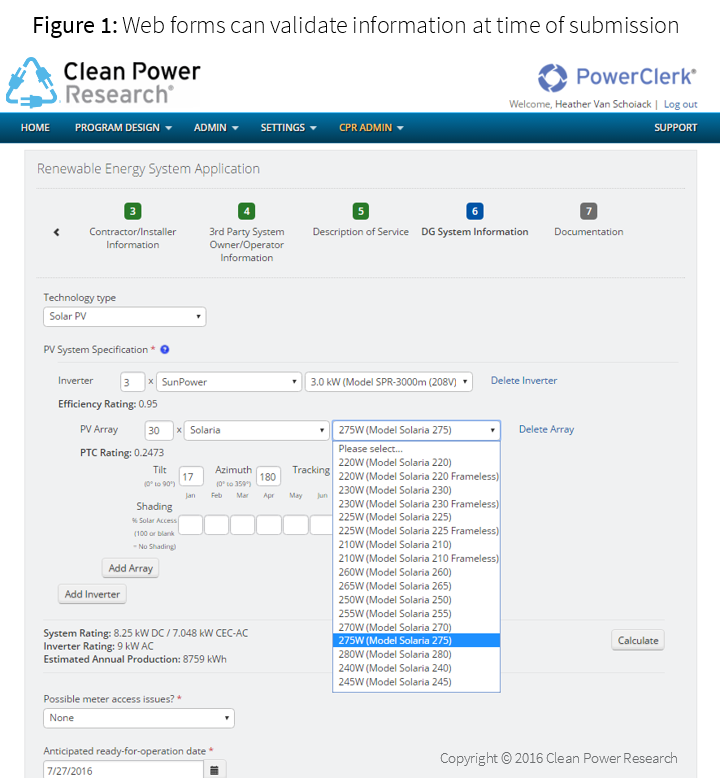Screen dimensions: 720x782
Task: Expand the SunPower inverter manufacturer dropdown
Action: [228, 382]
